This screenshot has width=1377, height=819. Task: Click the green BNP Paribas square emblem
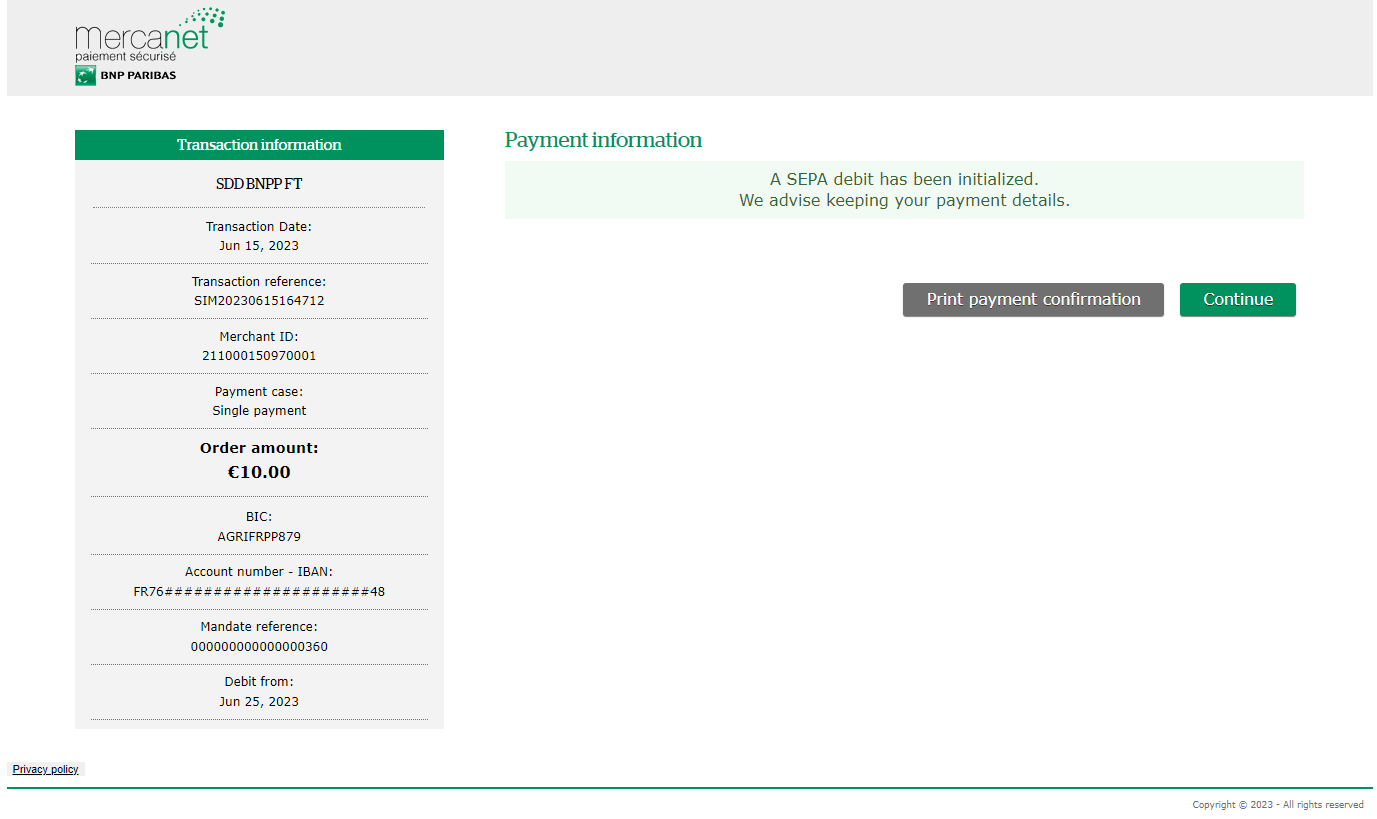pos(85,76)
